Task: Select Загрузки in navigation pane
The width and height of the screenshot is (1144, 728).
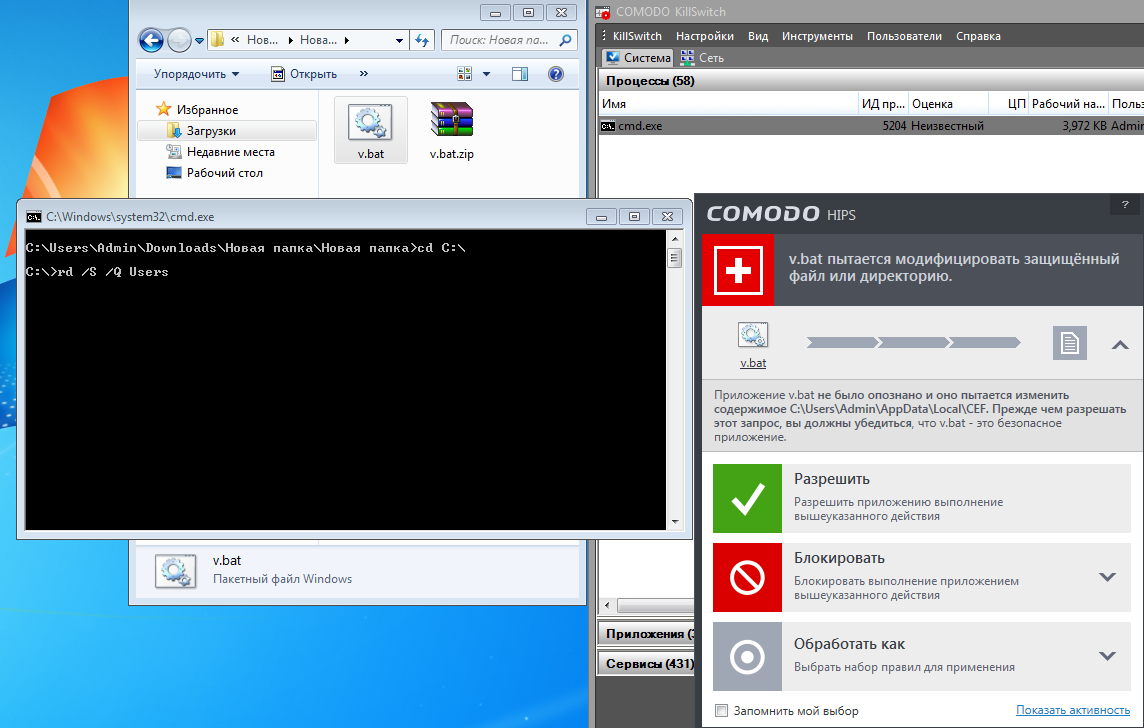Action: (x=227, y=131)
